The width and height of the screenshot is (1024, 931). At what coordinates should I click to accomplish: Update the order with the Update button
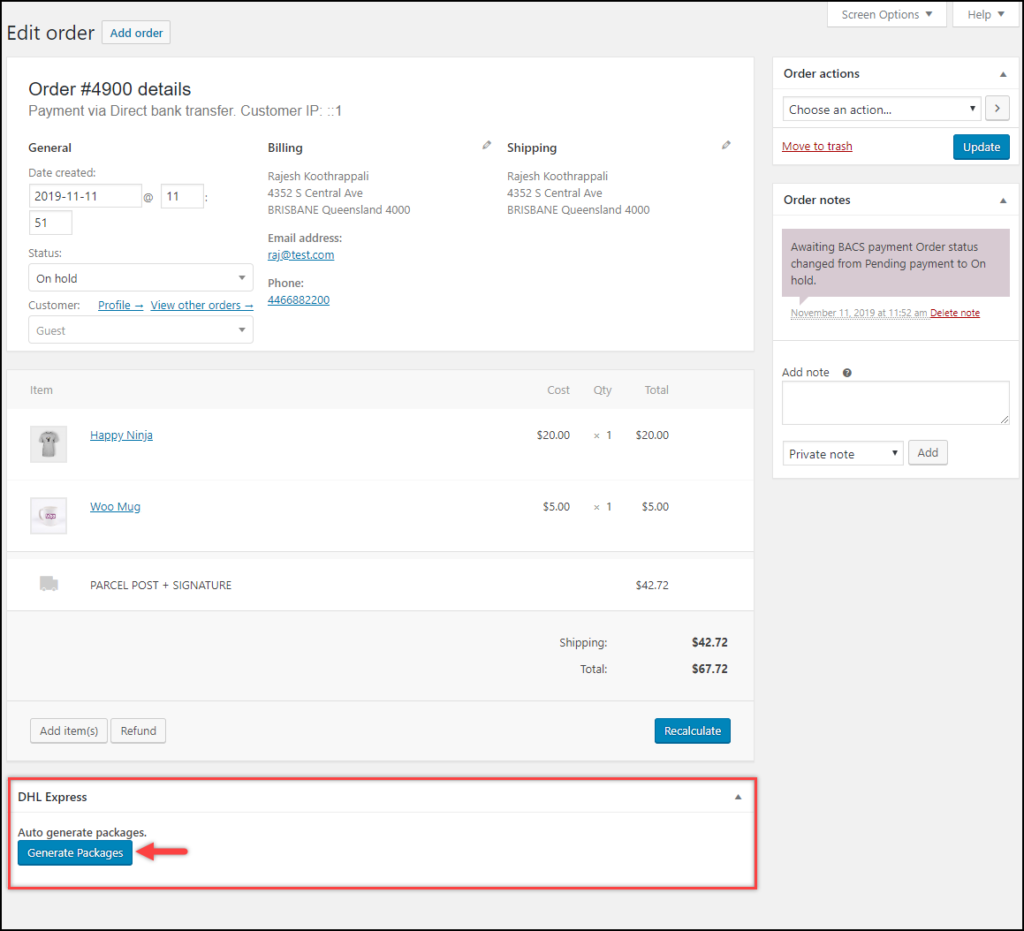(x=981, y=146)
